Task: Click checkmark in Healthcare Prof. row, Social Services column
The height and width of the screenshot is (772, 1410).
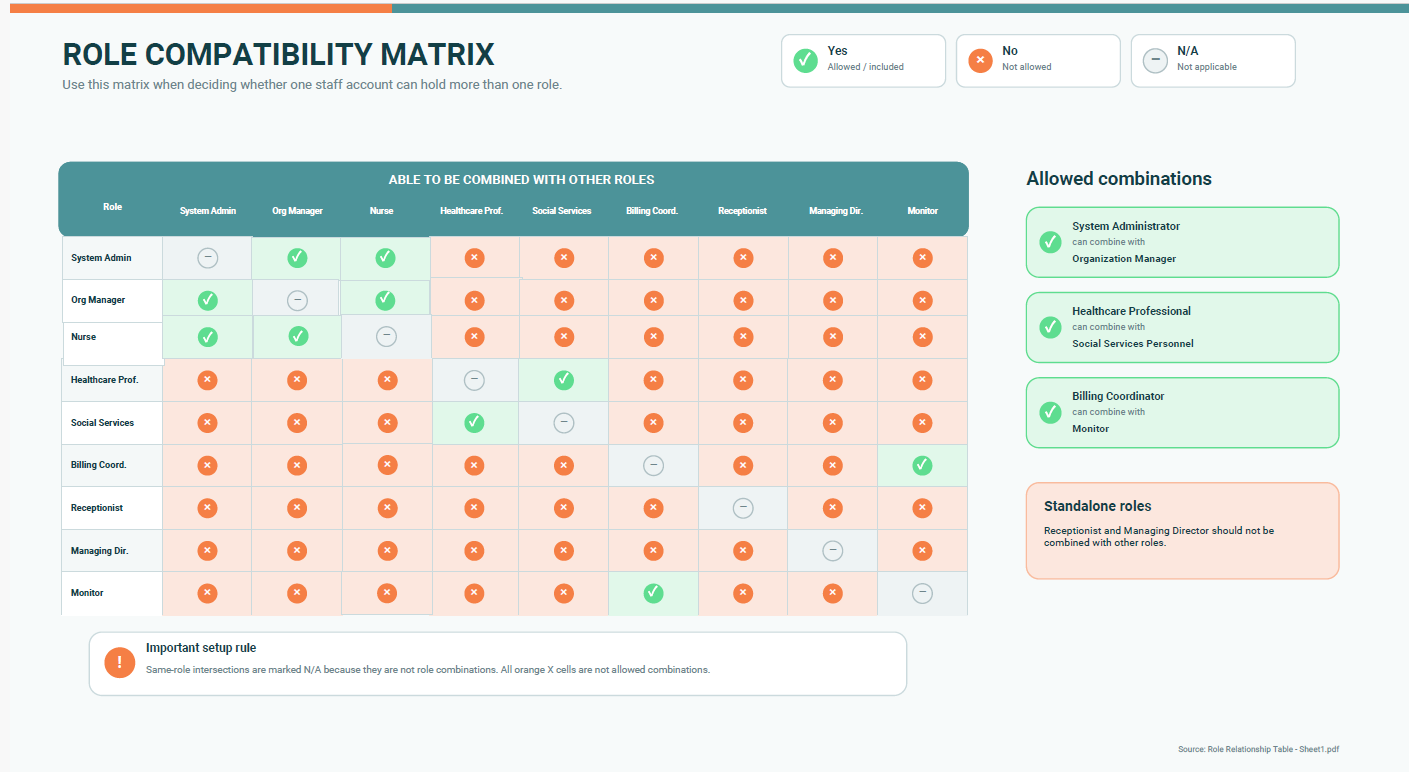Action: click(x=564, y=380)
